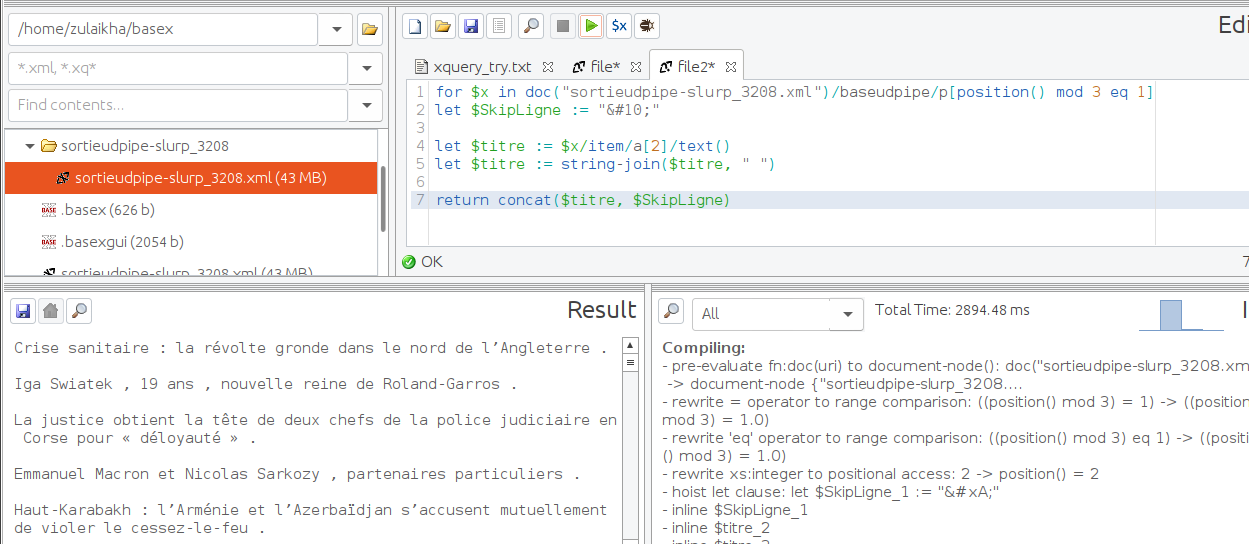Image resolution: width=1249 pixels, height=544 pixels.
Task: Click result line Emmanuel Macron et Nicolas Sarkozy
Action: click(297, 474)
